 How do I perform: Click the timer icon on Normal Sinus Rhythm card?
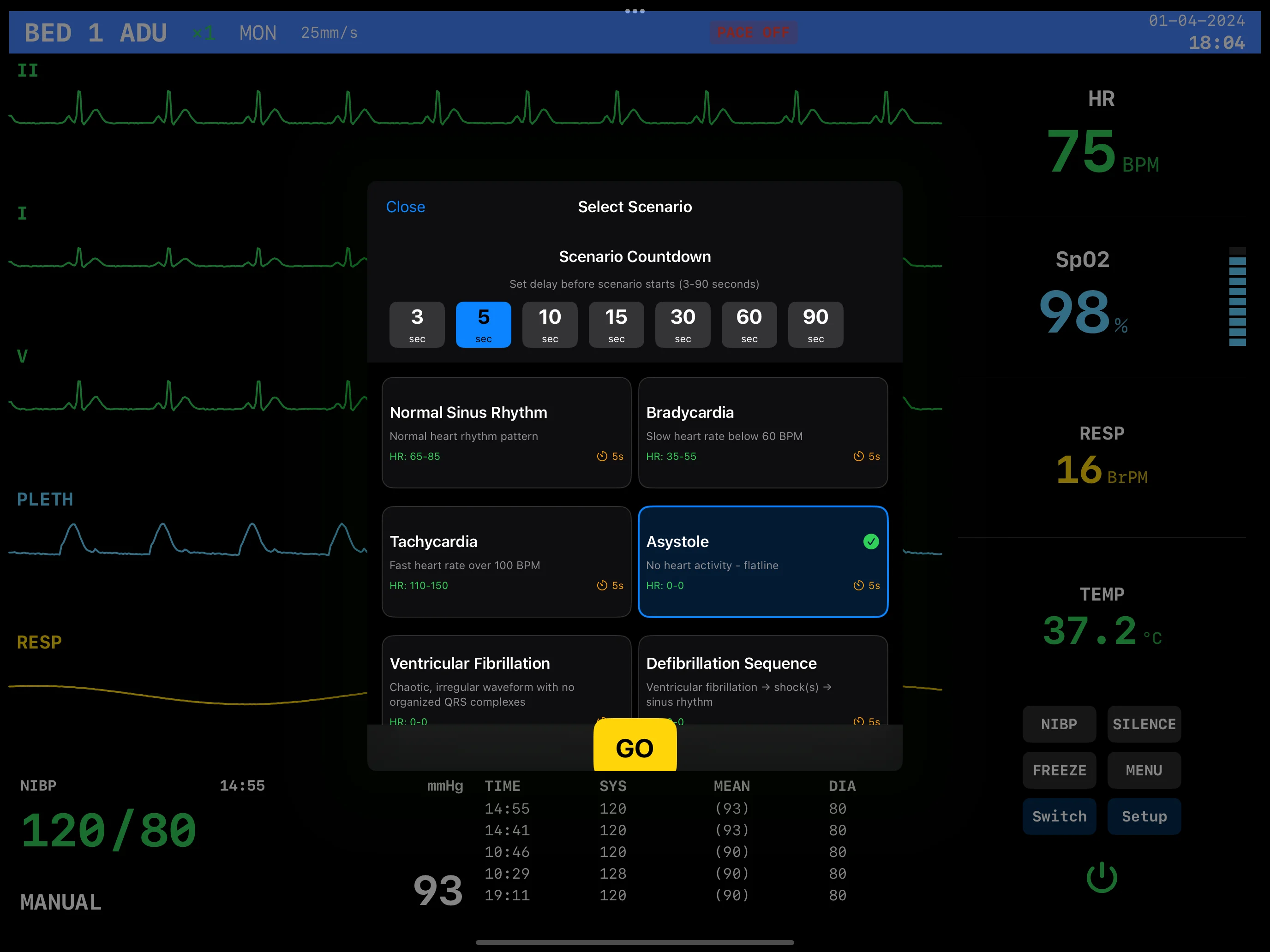pyautogui.click(x=602, y=456)
